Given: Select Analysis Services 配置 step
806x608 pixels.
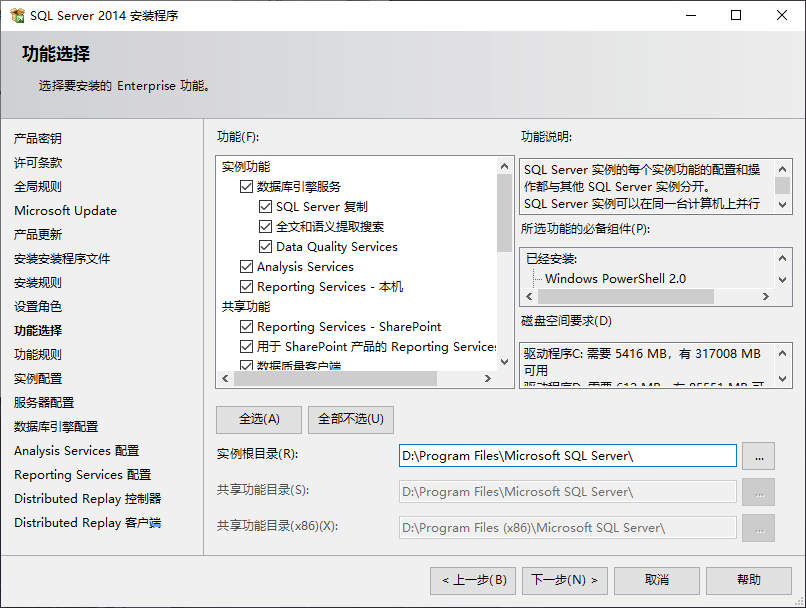Looking at the screenshot, I should click(x=77, y=451).
